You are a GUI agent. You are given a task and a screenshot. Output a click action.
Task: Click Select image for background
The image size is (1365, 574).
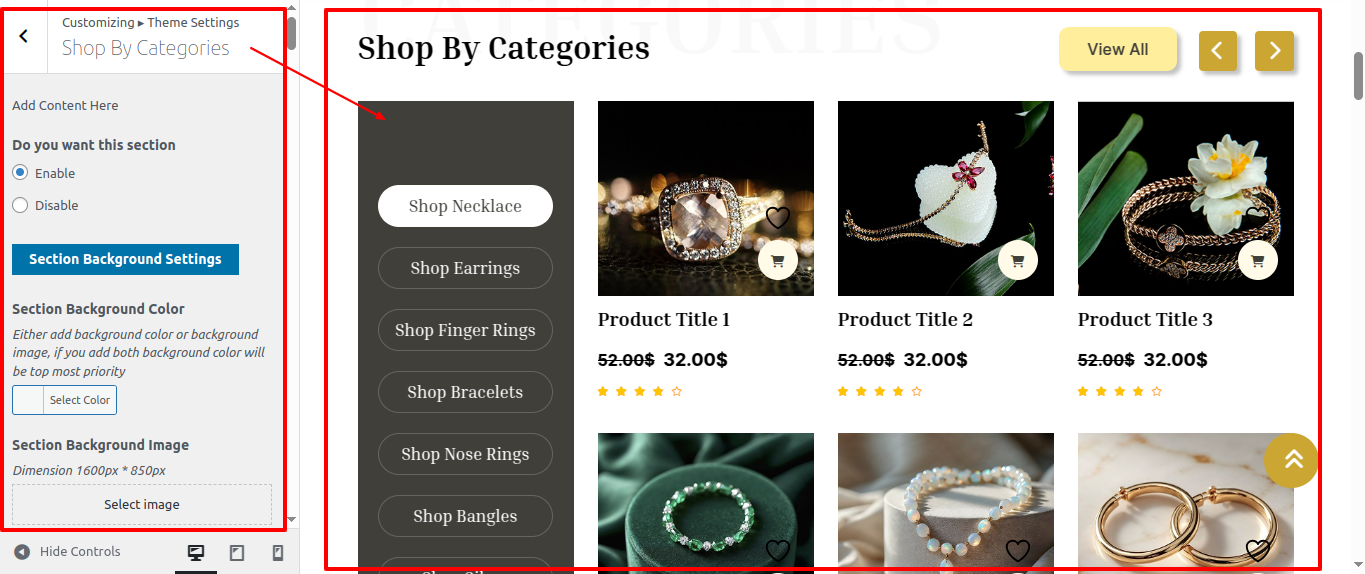(142, 504)
